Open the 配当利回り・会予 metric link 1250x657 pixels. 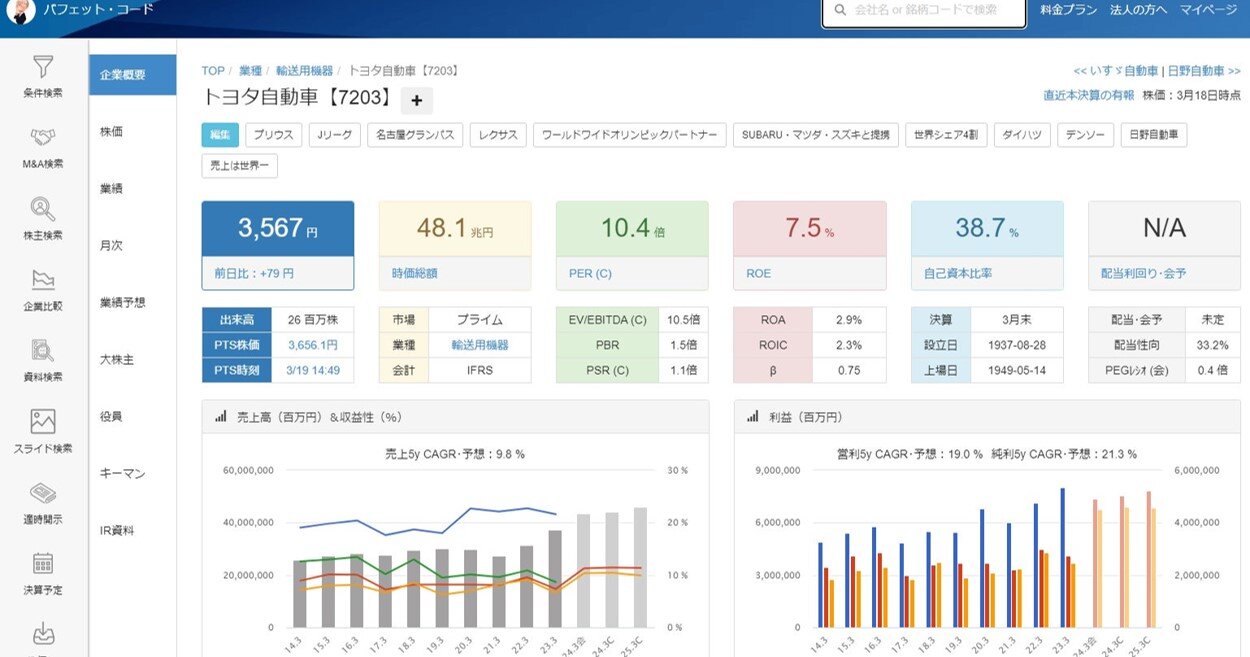point(1143,272)
